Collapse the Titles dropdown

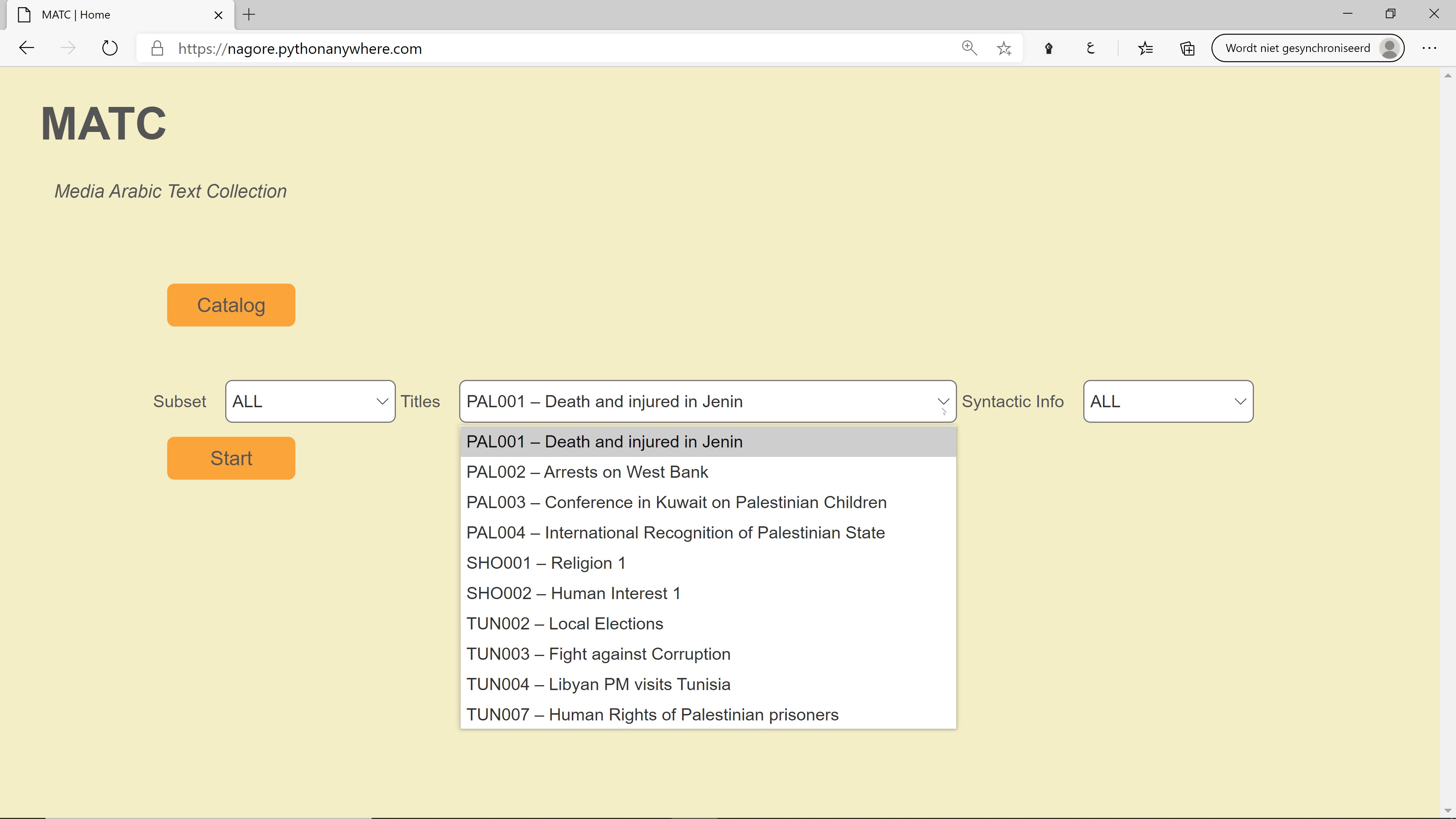pos(708,401)
